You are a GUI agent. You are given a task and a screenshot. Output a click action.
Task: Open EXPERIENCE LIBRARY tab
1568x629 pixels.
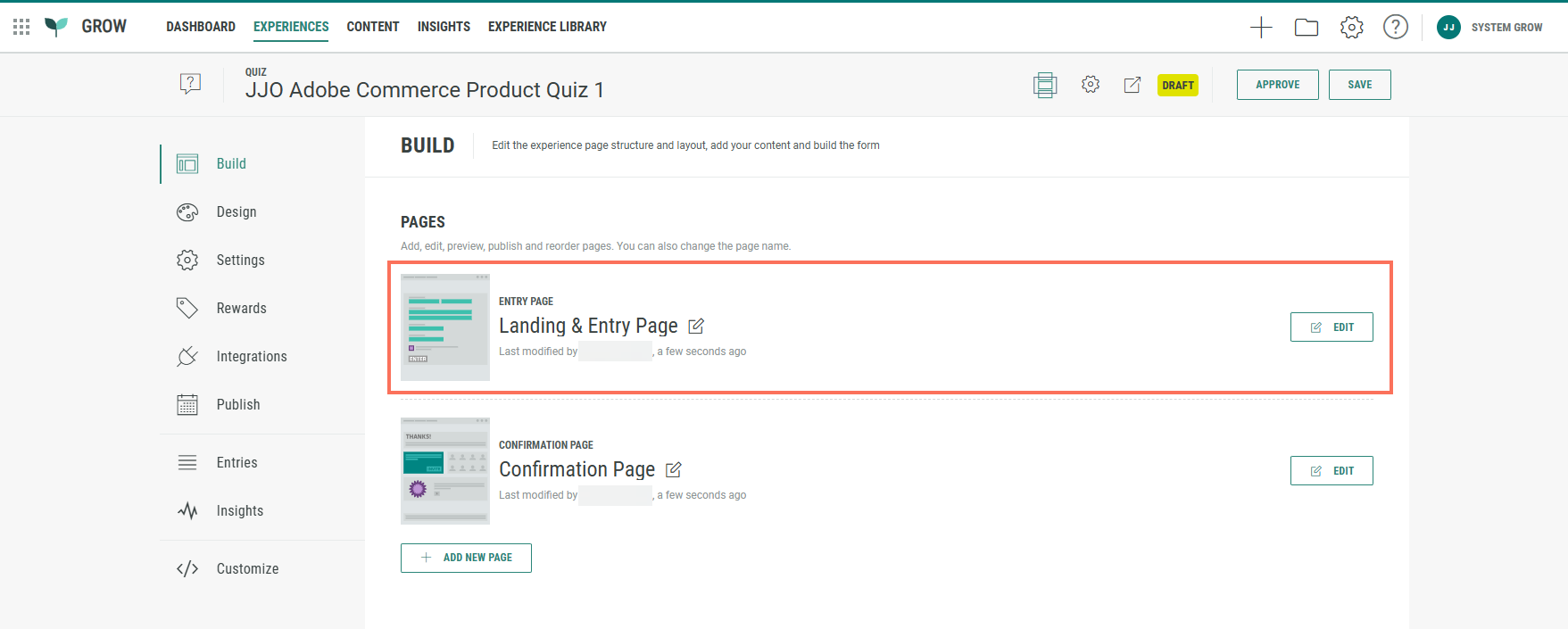pos(547,27)
